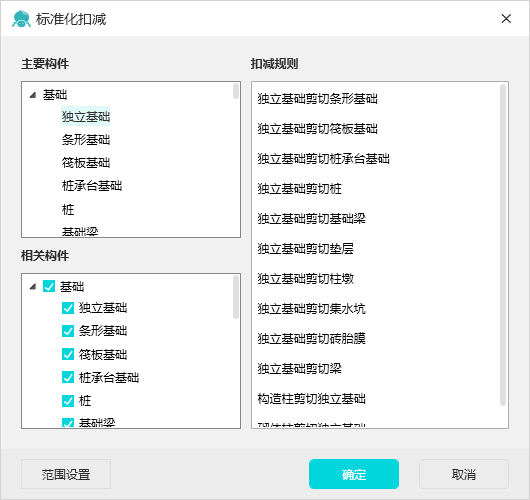Uncheck 独立基础 in 相关构件 list
Viewport: 530px width, 500px height.
(x=68, y=308)
